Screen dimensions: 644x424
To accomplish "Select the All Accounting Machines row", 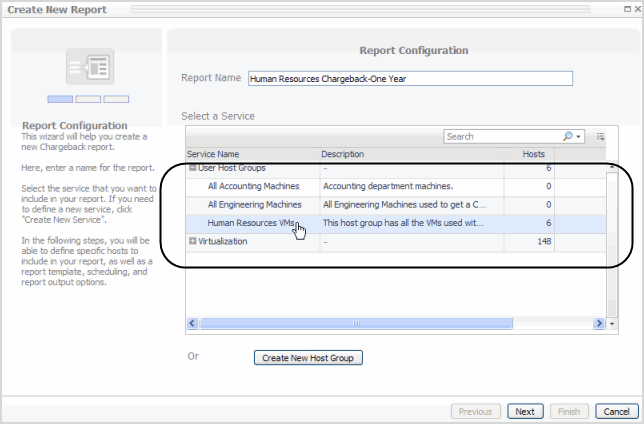I will [x=396, y=186].
